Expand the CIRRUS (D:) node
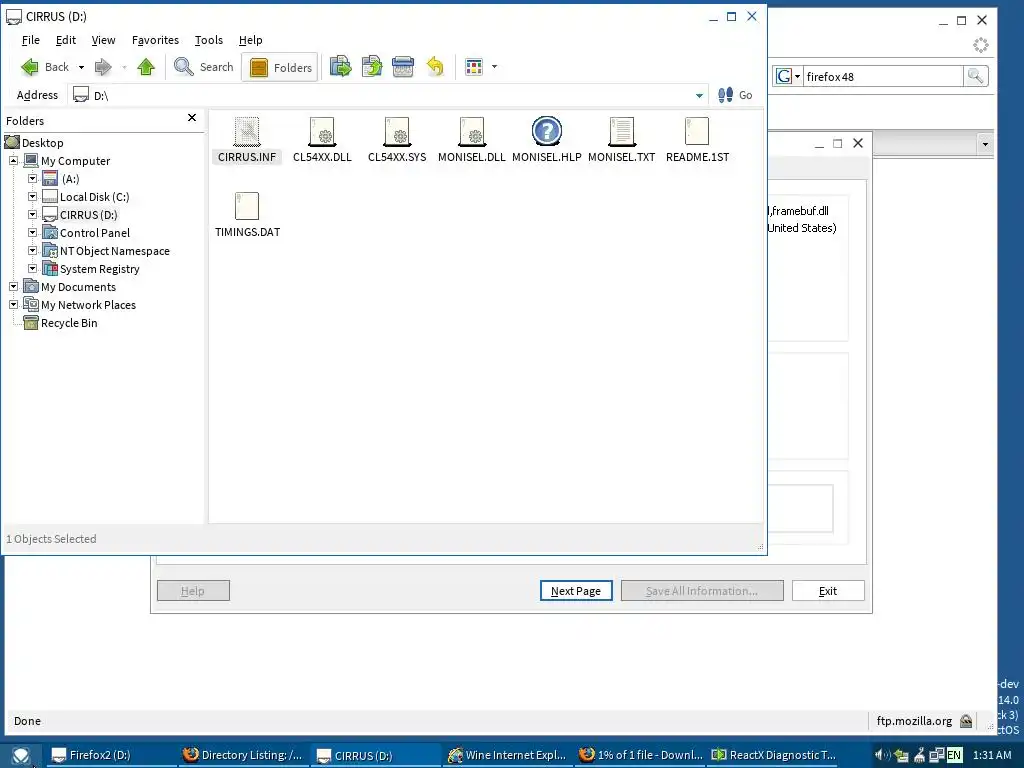Viewport: 1024px width, 768px height. click(32, 214)
